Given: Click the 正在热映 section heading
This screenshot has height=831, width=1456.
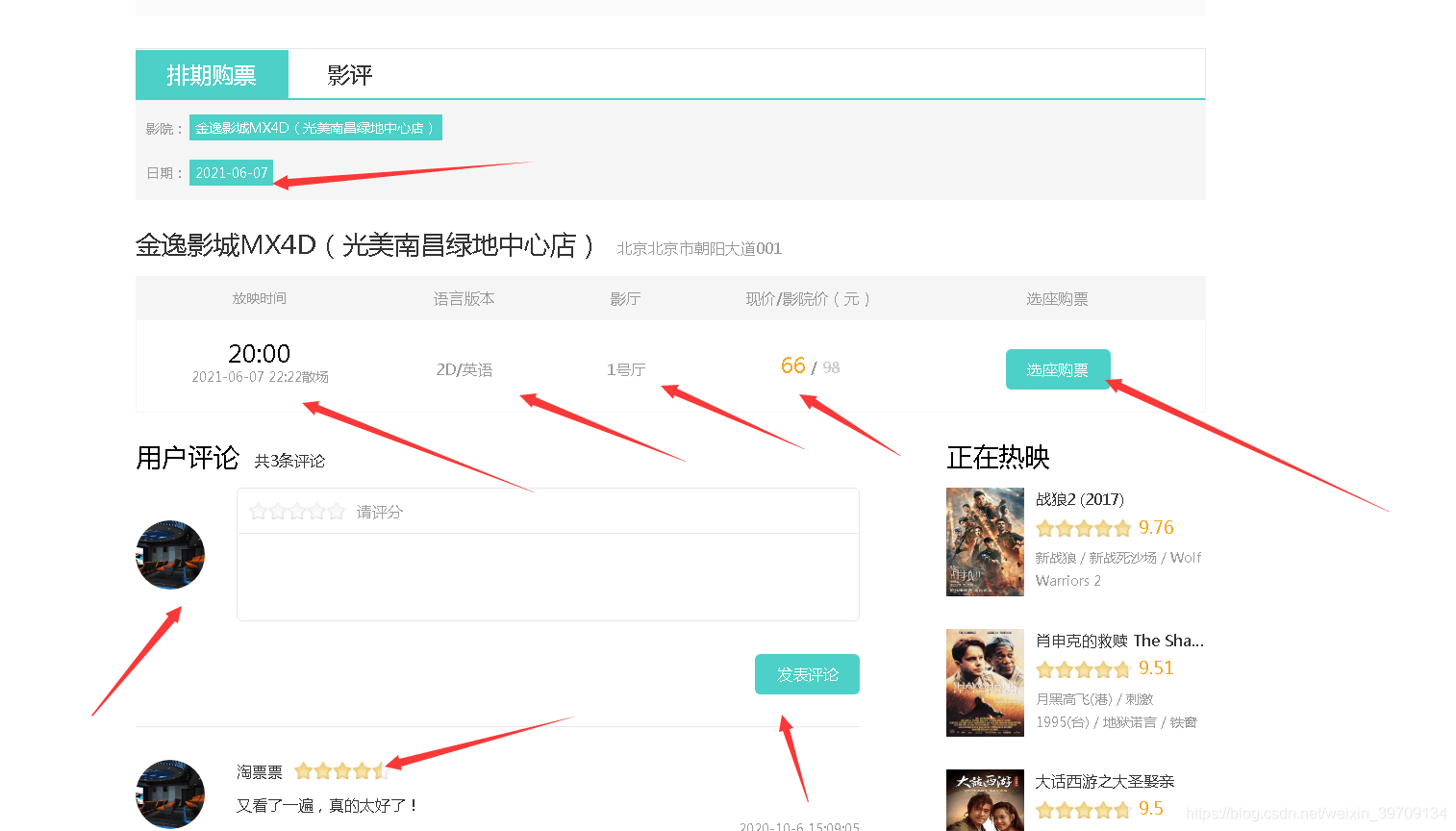Looking at the screenshot, I should [998, 457].
